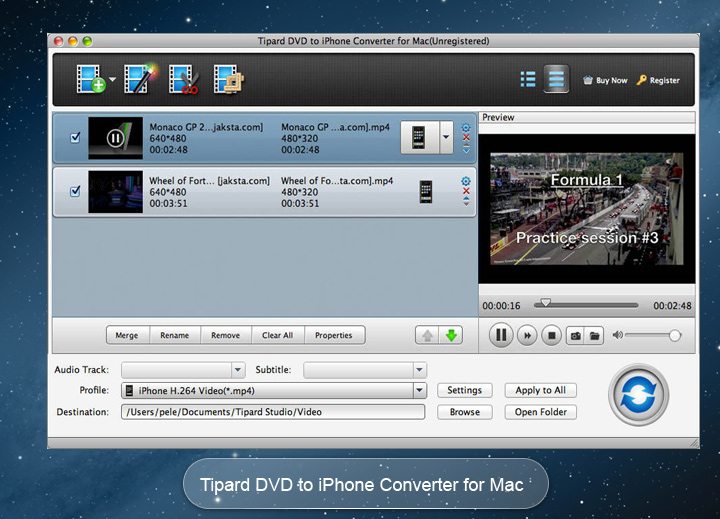Open the Crop video tool
Image resolution: width=720 pixels, height=519 pixels.
[229, 79]
